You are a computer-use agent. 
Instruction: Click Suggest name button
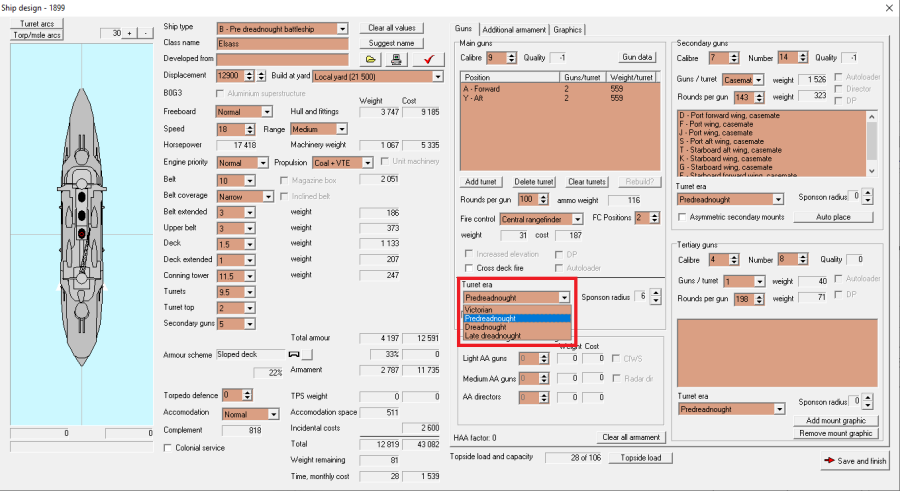[391, 43]
